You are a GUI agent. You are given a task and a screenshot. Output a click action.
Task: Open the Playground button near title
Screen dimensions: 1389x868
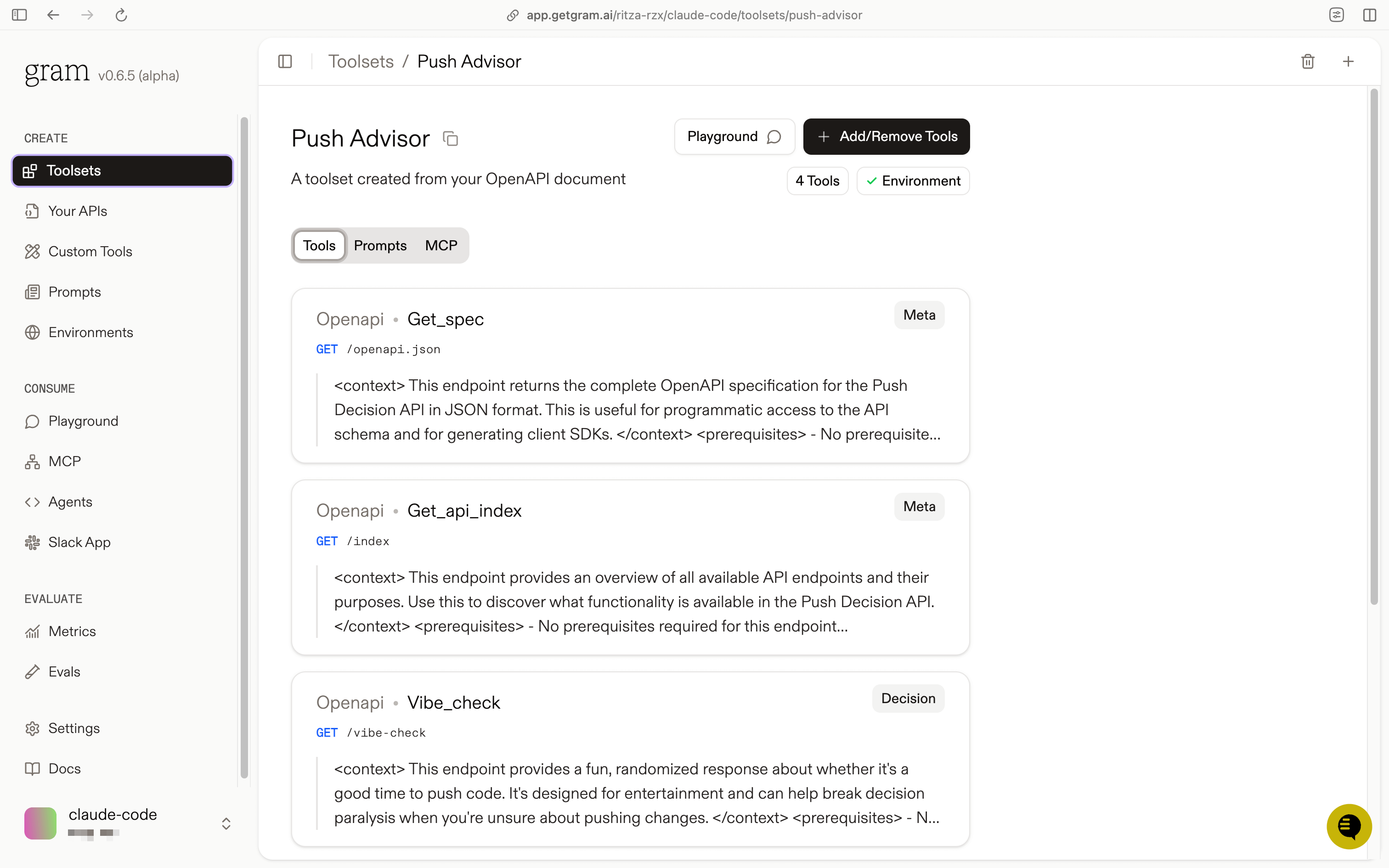tap(734, 137)
